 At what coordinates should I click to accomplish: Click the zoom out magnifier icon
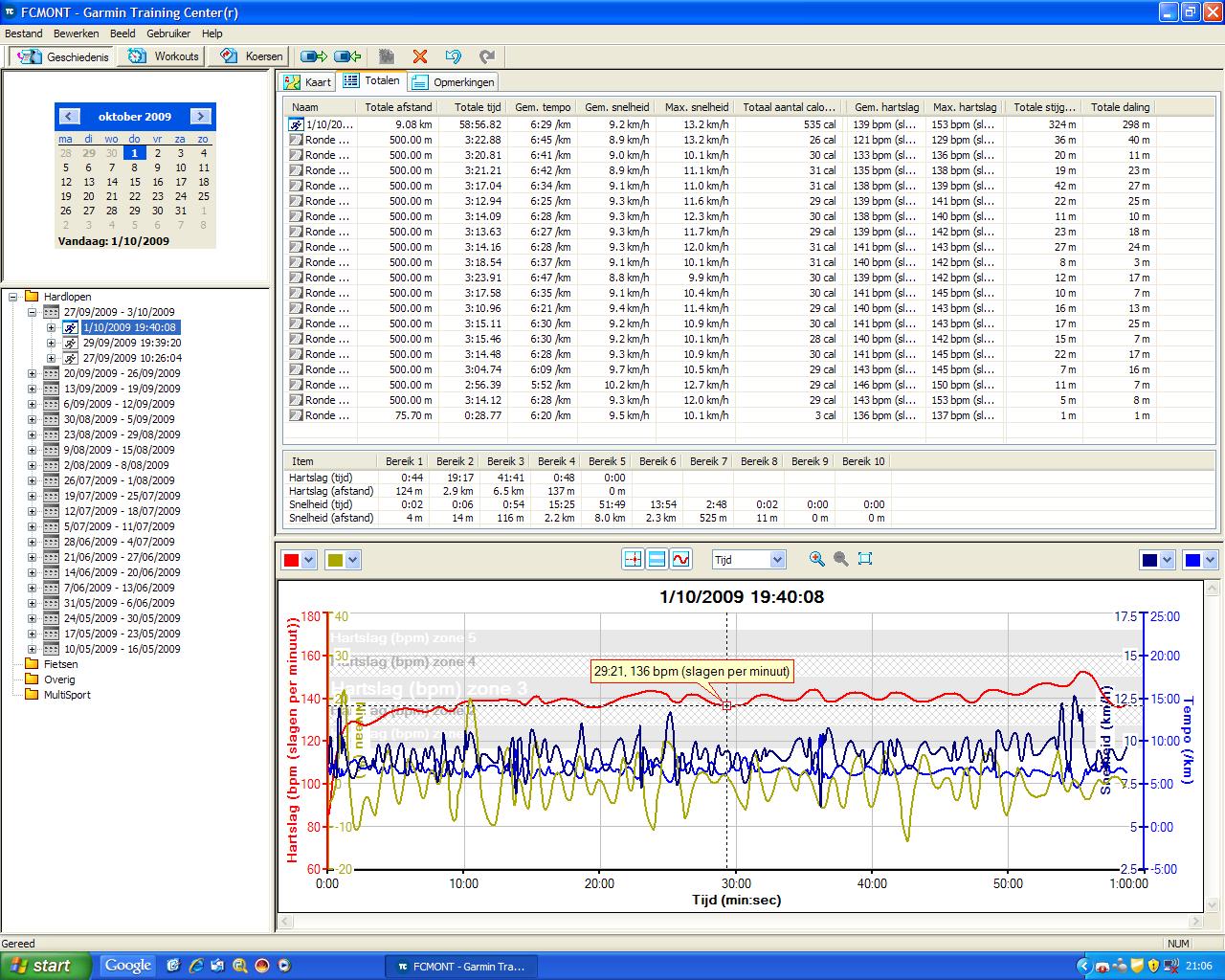click(840, 559)
